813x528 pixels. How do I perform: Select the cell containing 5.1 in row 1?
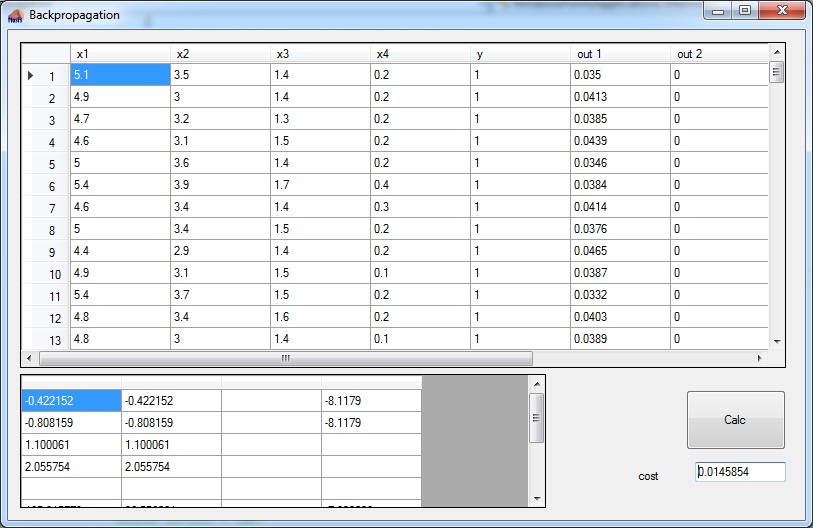tap(120, 75)
